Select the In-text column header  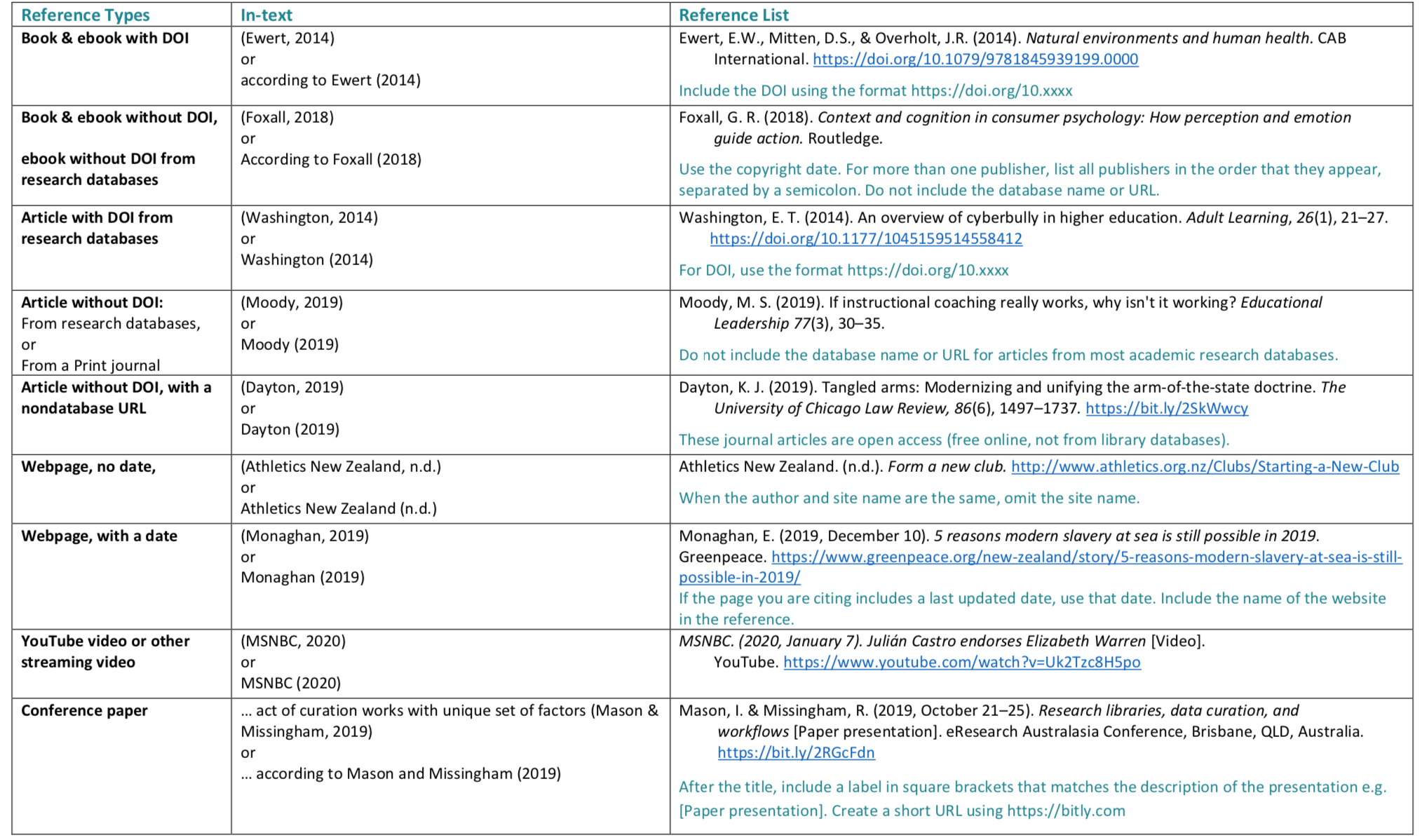tap(266, 15)
